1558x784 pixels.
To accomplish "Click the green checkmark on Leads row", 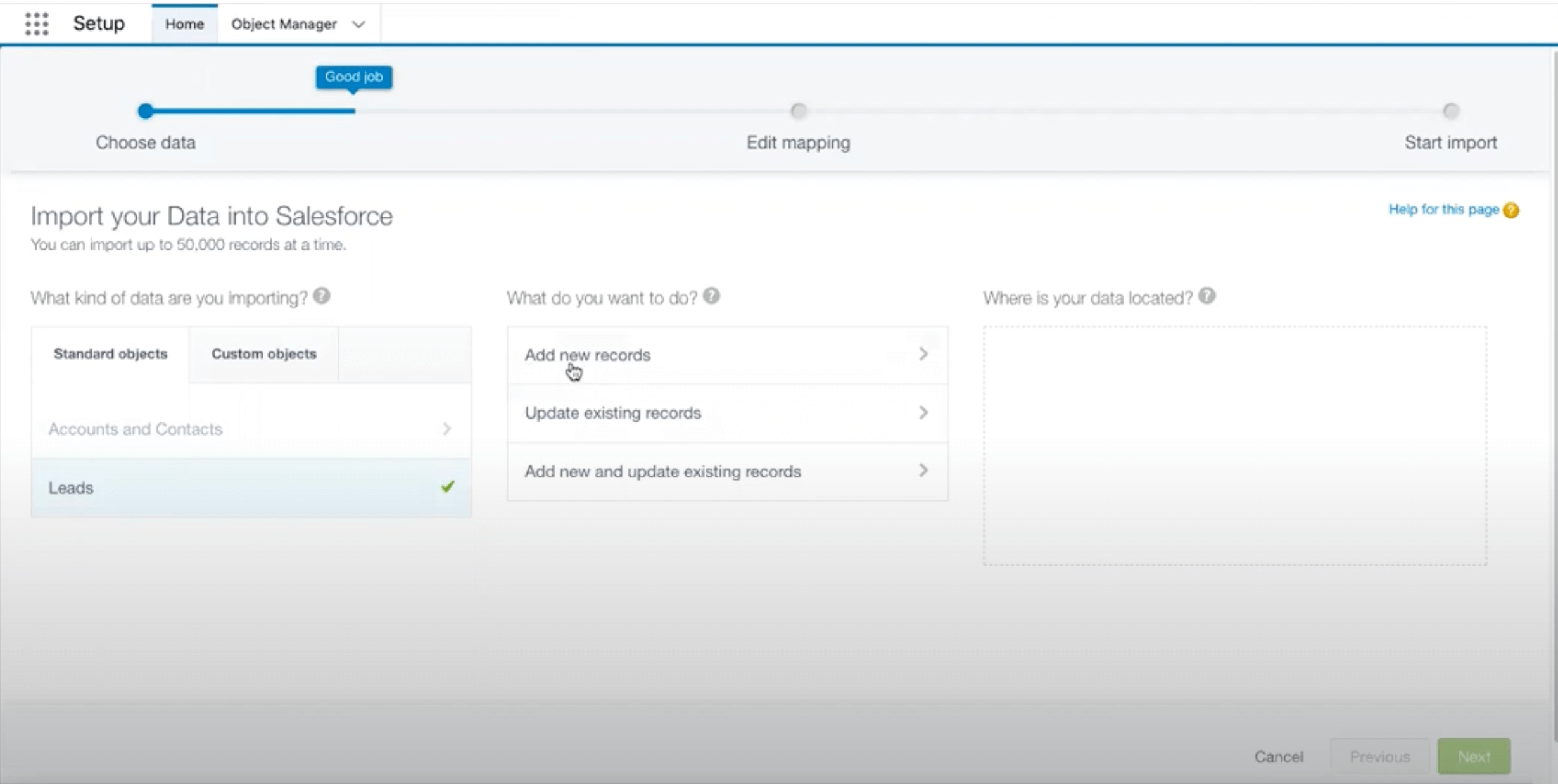I will (x=448, y=486).
